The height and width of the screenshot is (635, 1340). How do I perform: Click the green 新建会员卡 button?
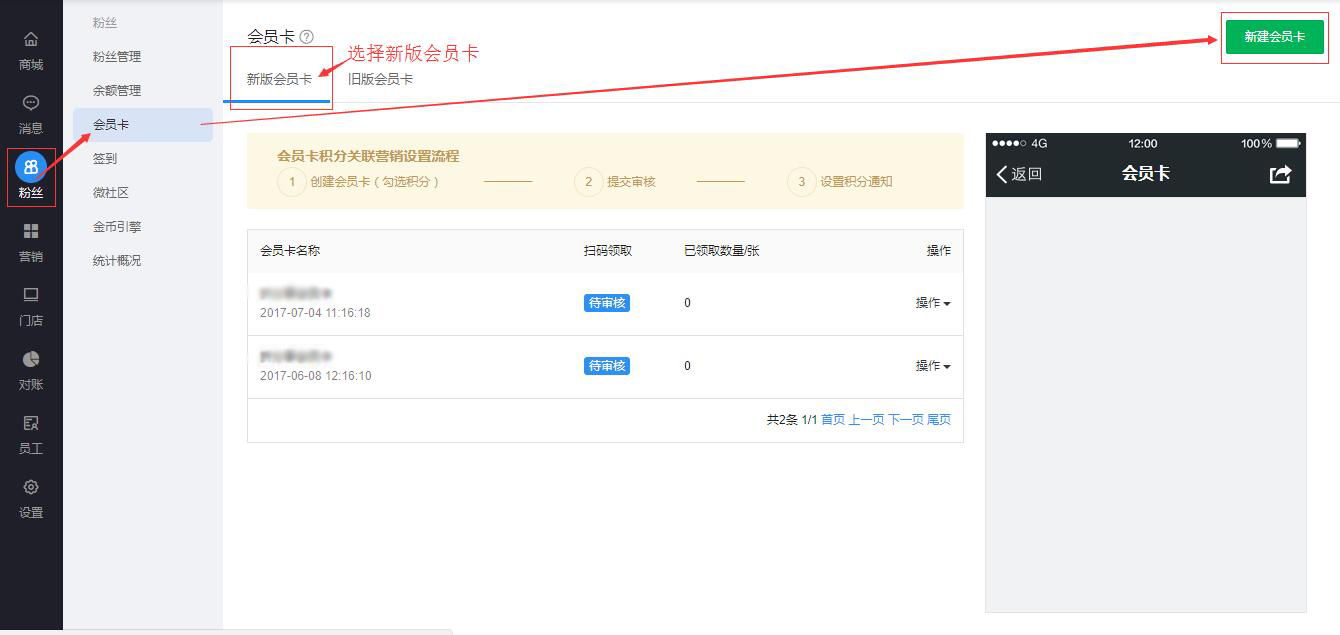pyautogui.click(x=1274, y=37)
